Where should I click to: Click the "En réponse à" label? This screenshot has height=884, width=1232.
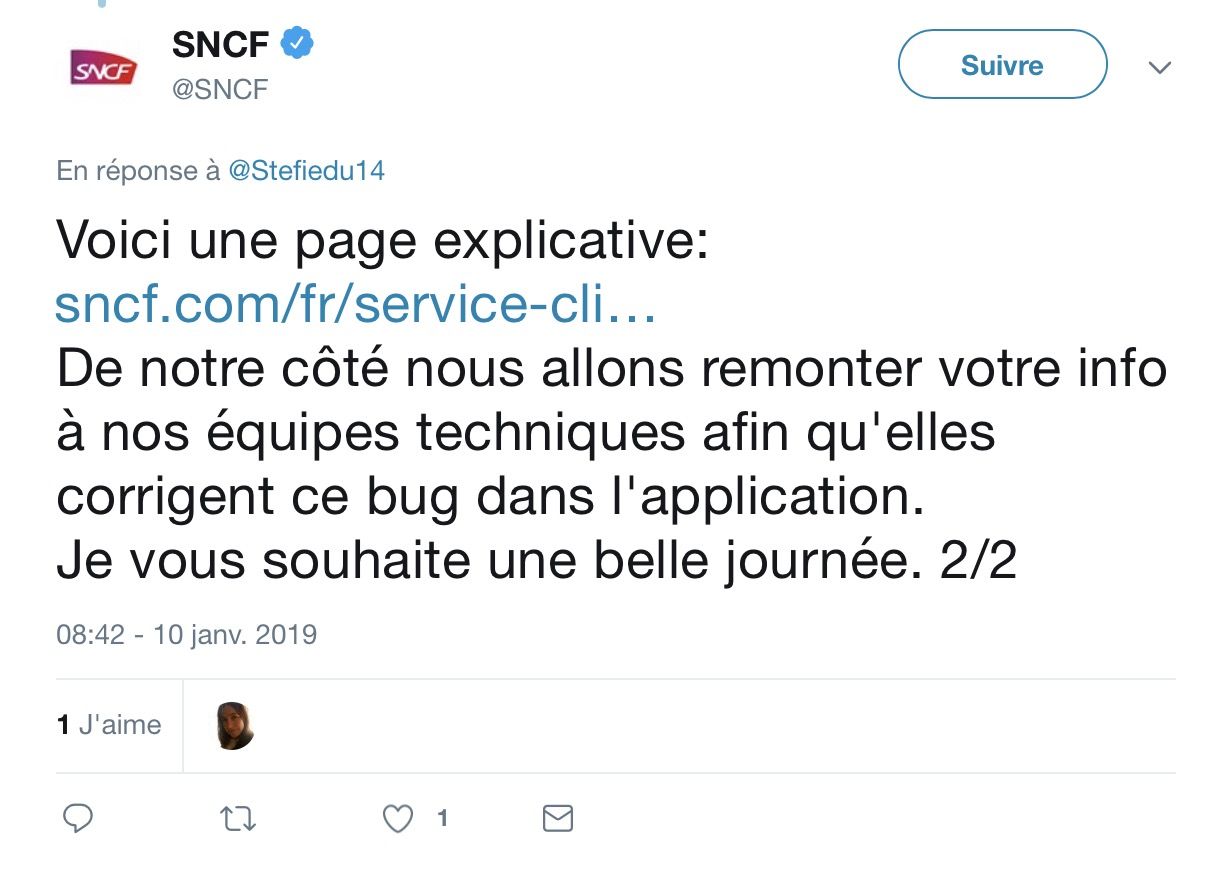pos(138,171)
